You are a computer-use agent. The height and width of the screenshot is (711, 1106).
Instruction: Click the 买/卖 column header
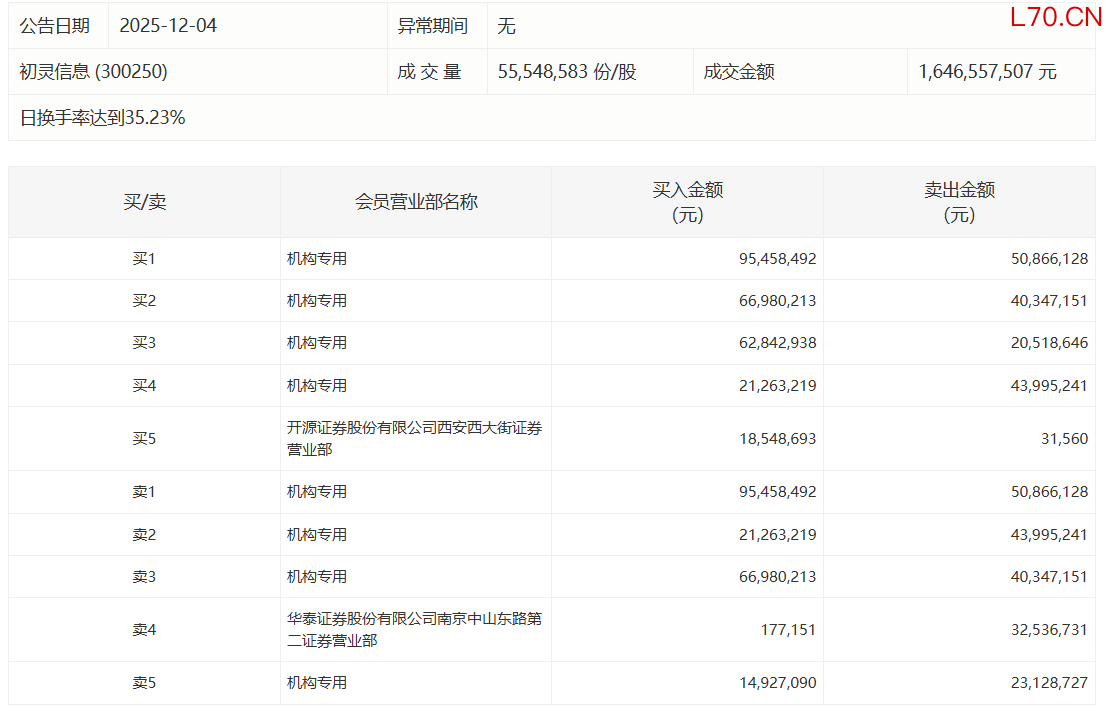(144, 202)
